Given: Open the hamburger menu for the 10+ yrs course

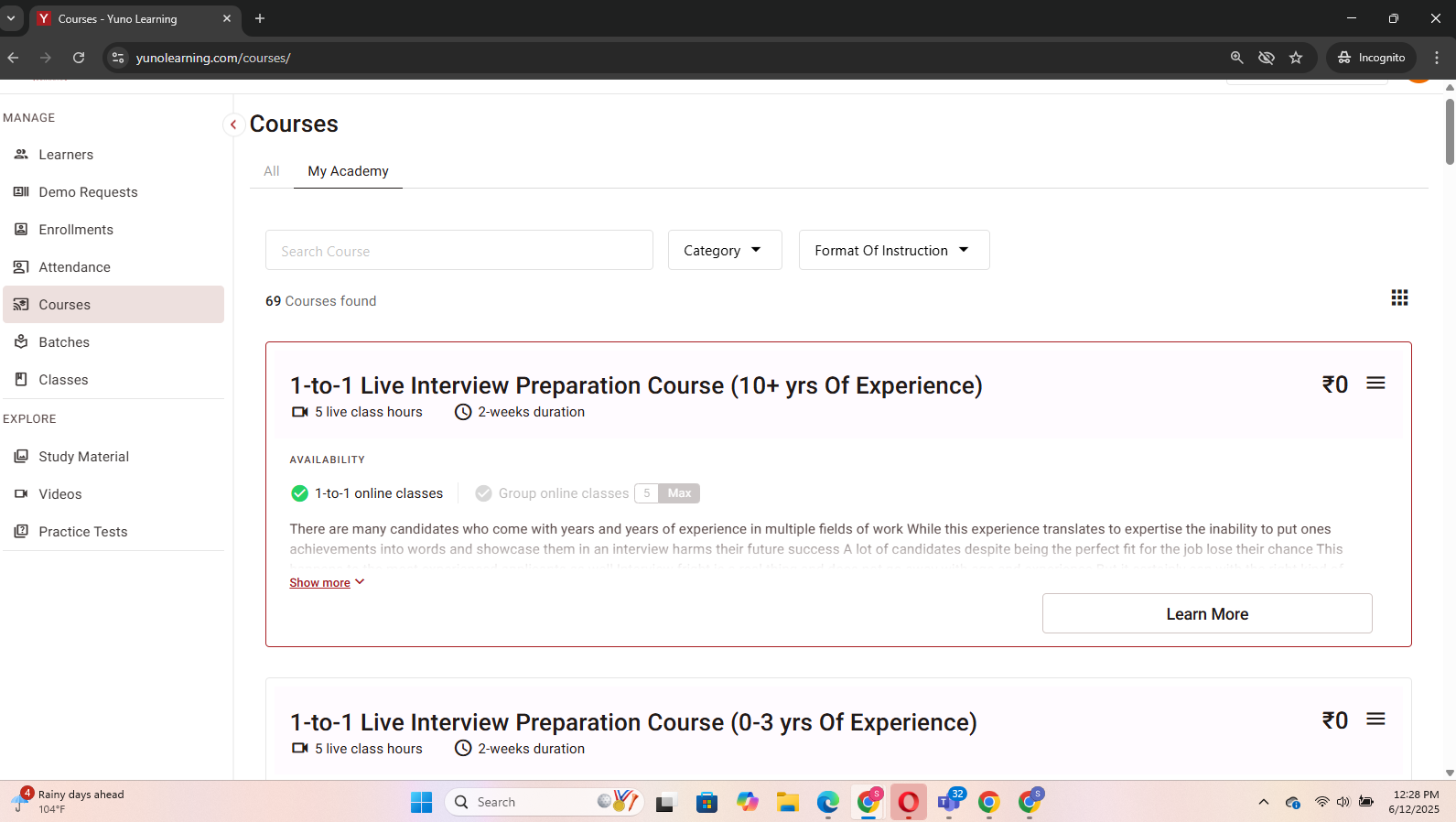Looking at the screenshot, I should pyautogui.click(x=1375, y=384).
